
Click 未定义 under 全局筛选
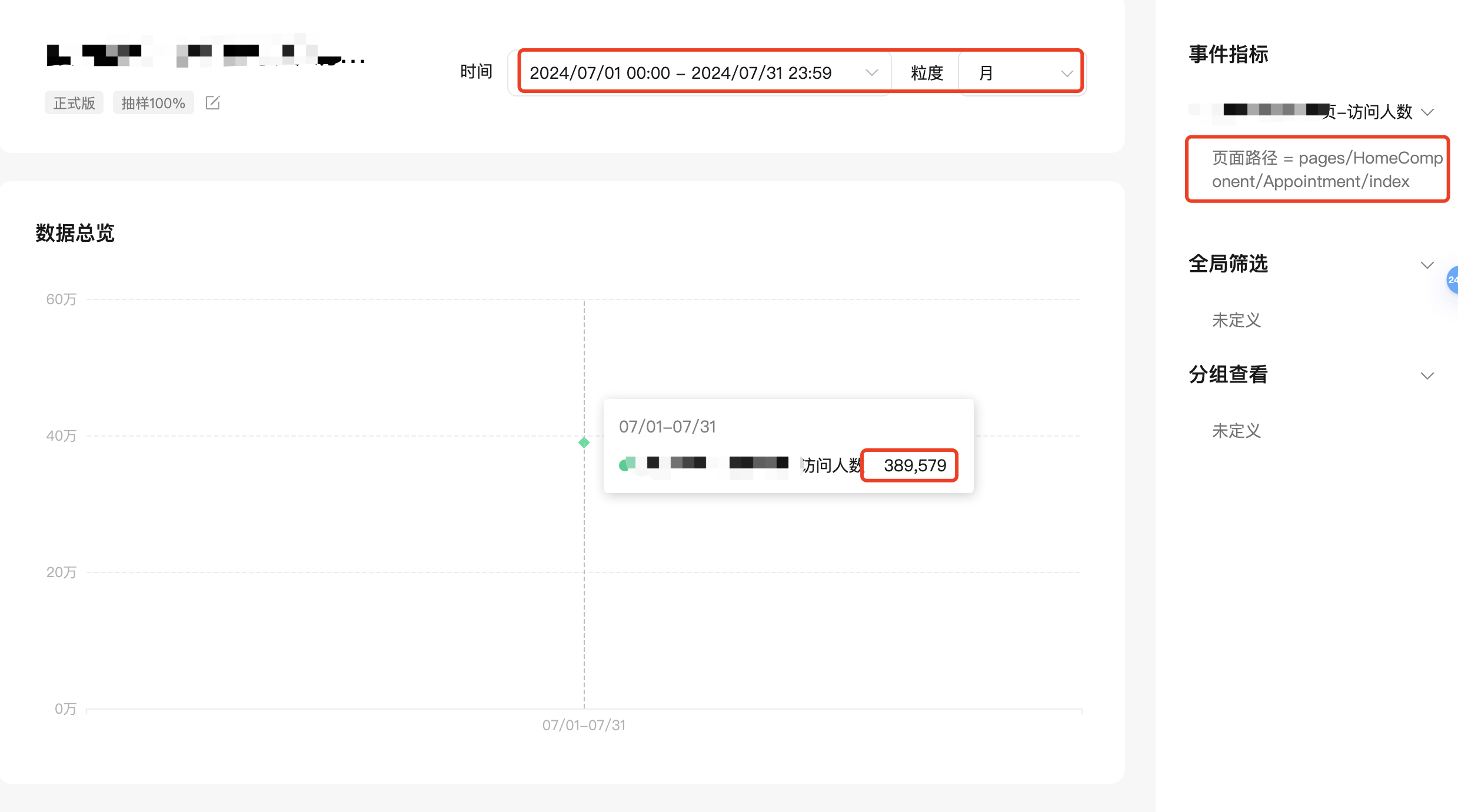[1236, 320]
